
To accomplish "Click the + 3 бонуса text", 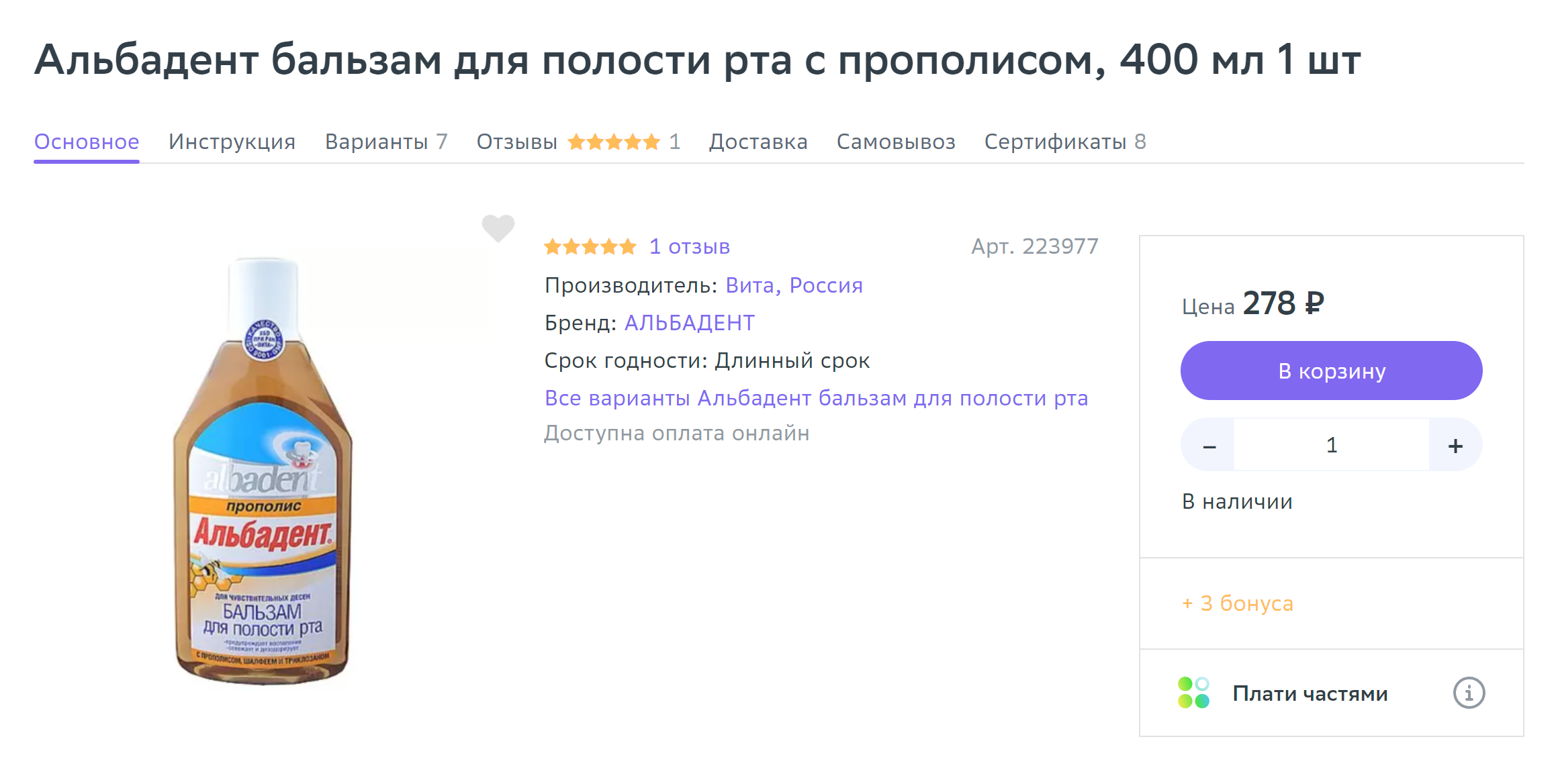I will point(1237,603).
